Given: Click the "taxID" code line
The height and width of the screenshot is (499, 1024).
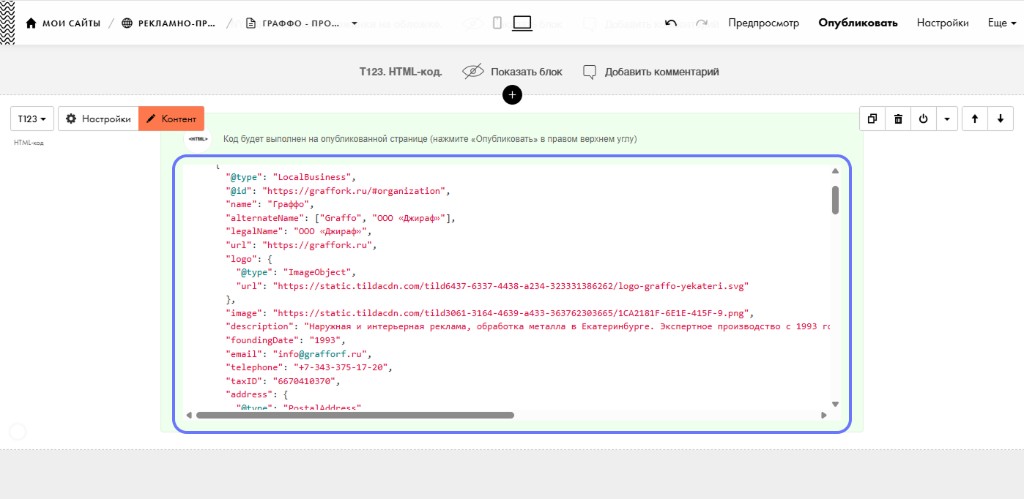Looking at the screenshot, I should tap(283, 381).
